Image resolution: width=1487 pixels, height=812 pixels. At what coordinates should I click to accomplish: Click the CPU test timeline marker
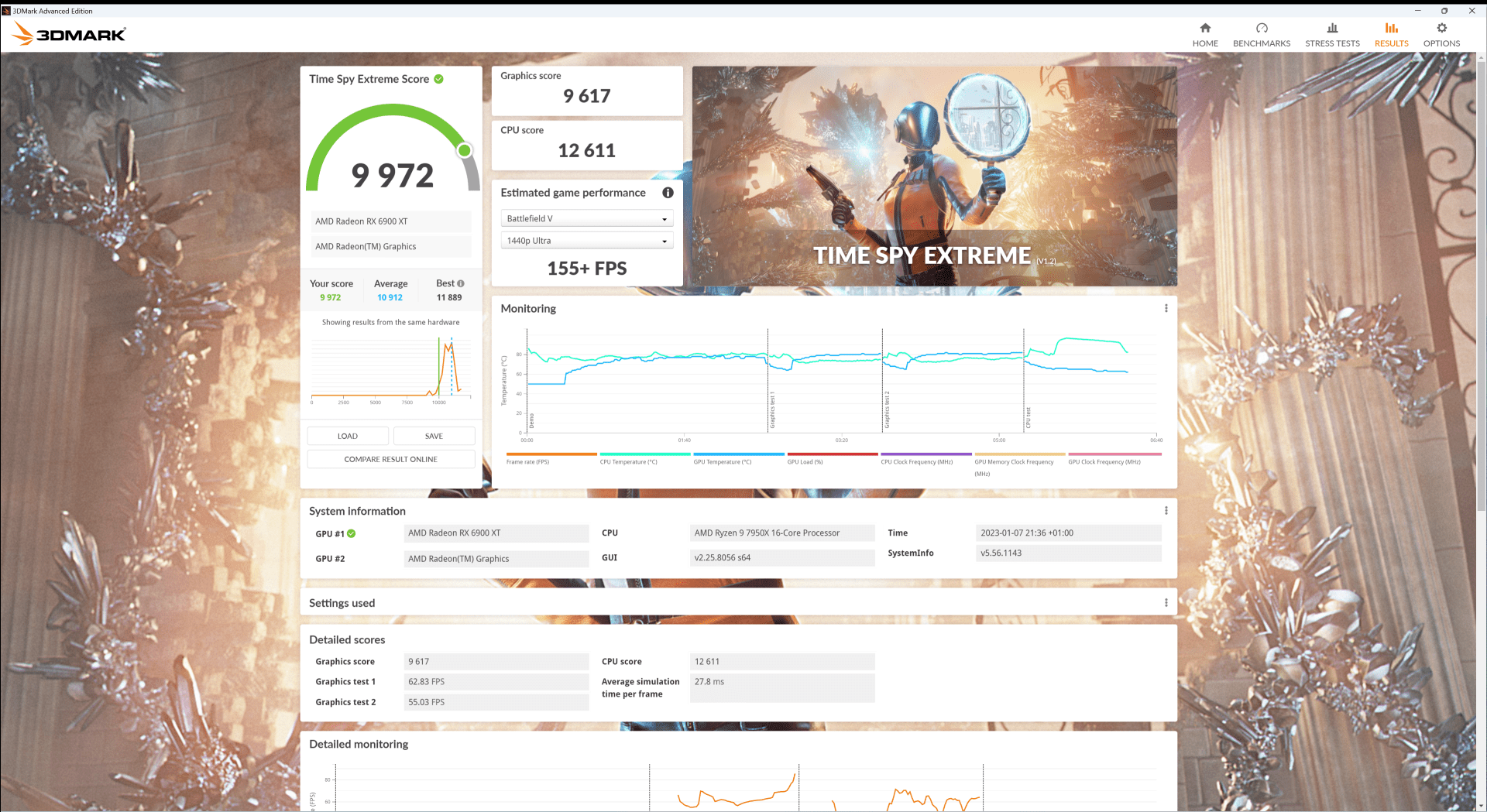click(x=1029, y=418)
